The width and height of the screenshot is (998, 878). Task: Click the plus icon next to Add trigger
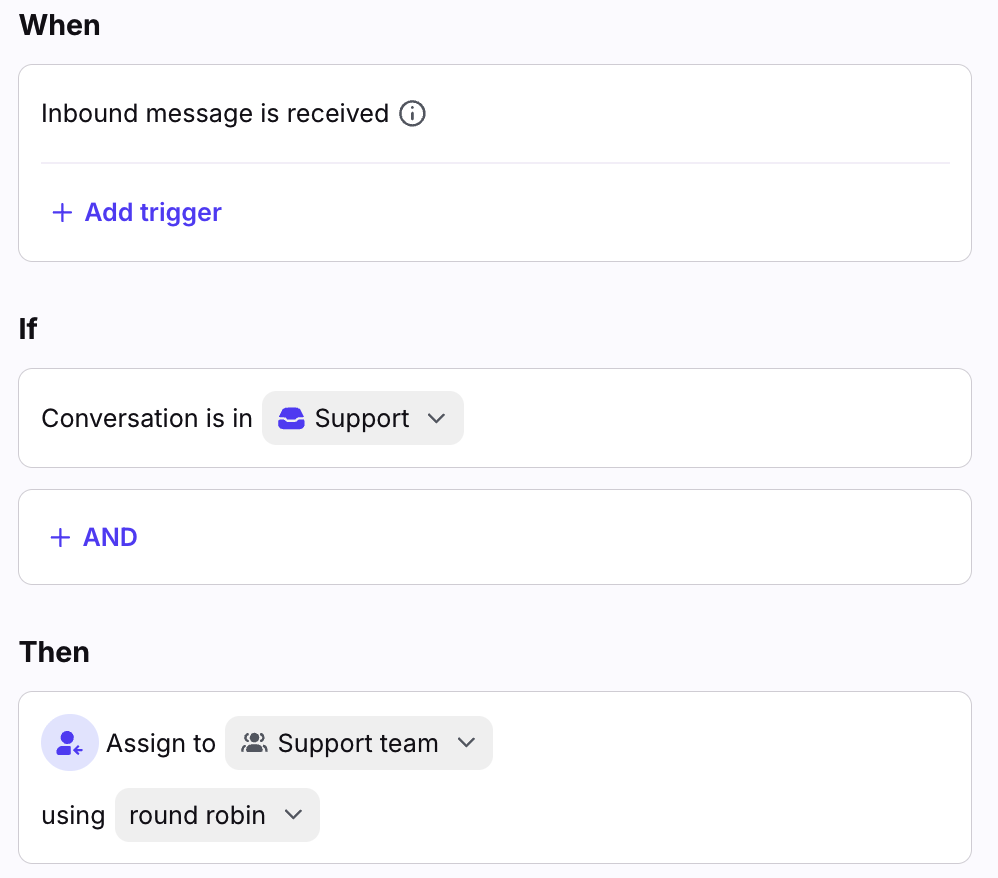pos(62,213)
